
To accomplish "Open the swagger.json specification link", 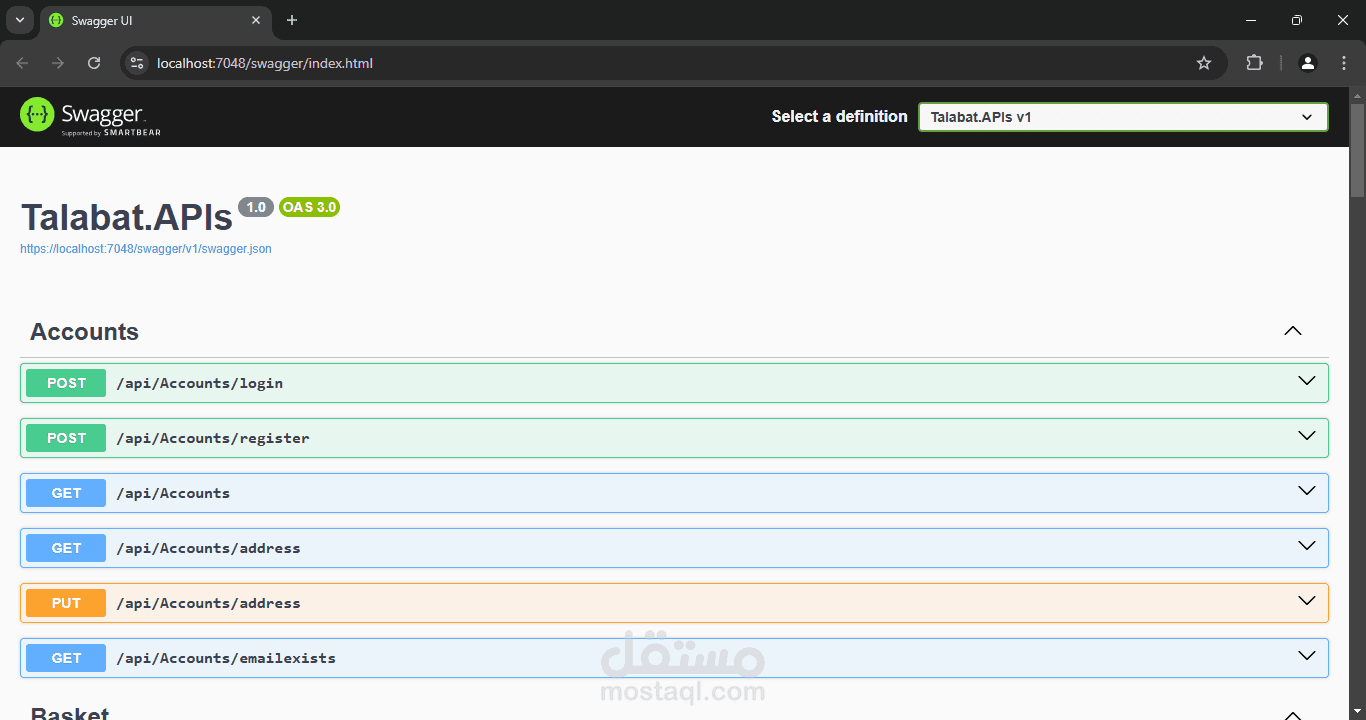I will [x=146, y=249].
